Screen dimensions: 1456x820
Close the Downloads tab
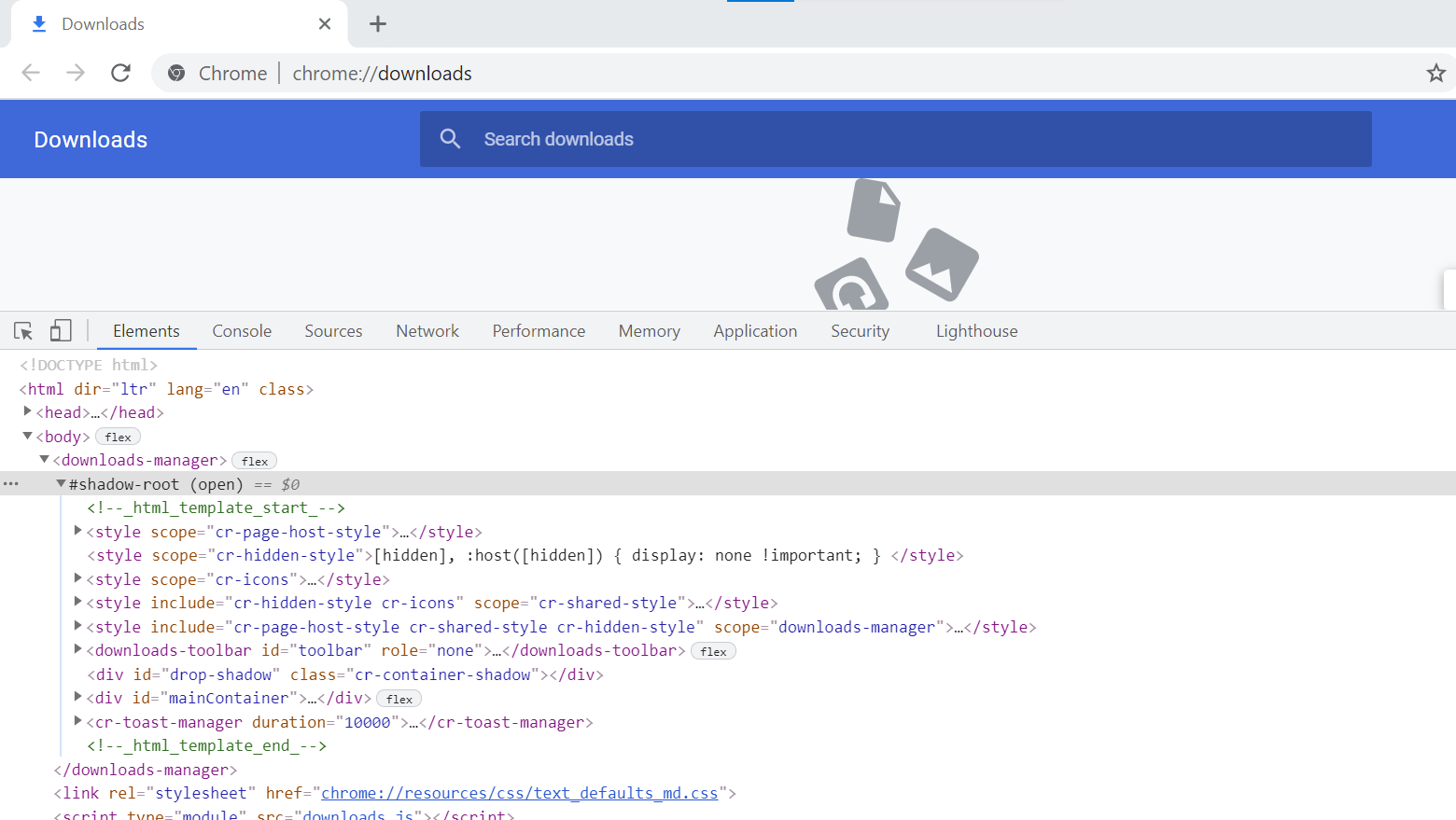pyautogui.click(x=325, y=24)
